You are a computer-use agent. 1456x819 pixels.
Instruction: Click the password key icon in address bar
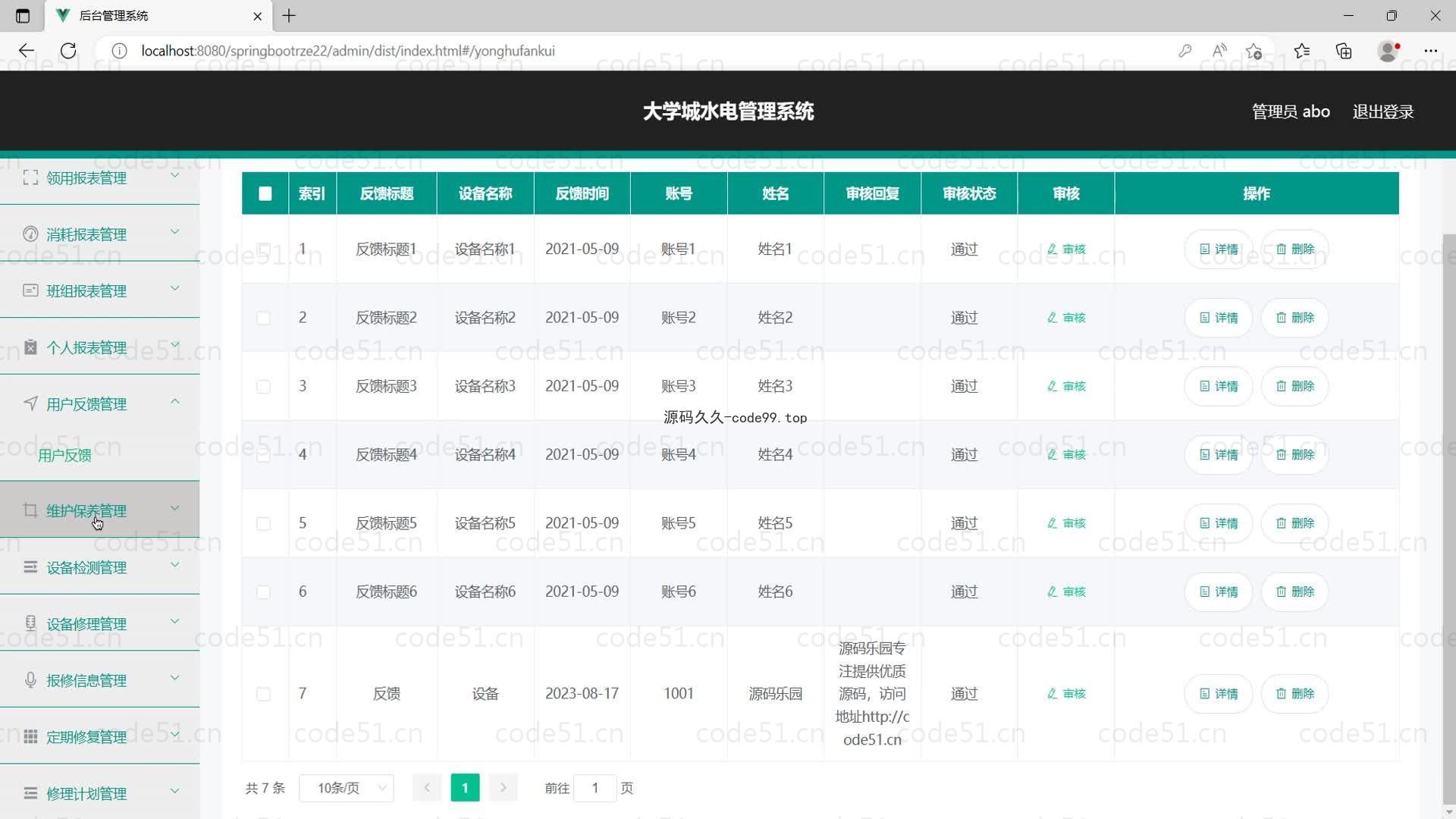[x=1185, y=51]
